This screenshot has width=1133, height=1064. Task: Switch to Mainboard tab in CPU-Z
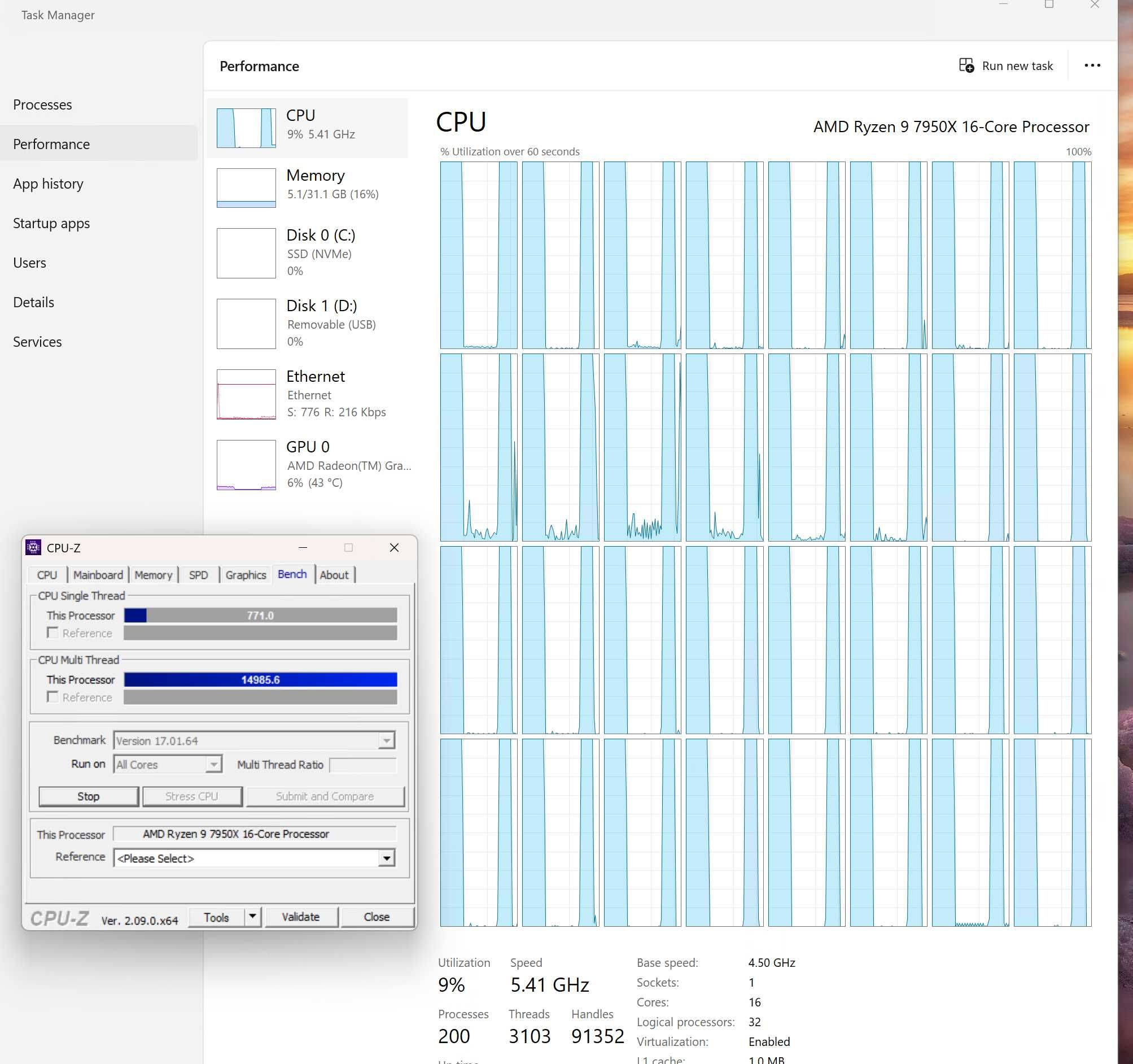(98, 575)
